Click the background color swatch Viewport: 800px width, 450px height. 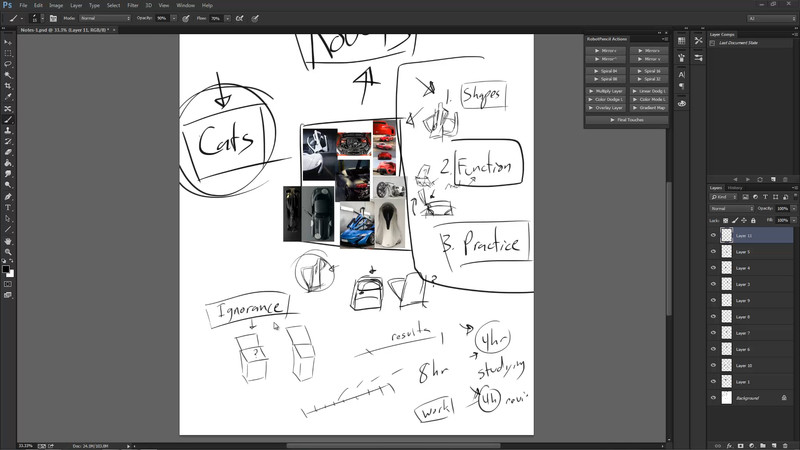(10, 273)
